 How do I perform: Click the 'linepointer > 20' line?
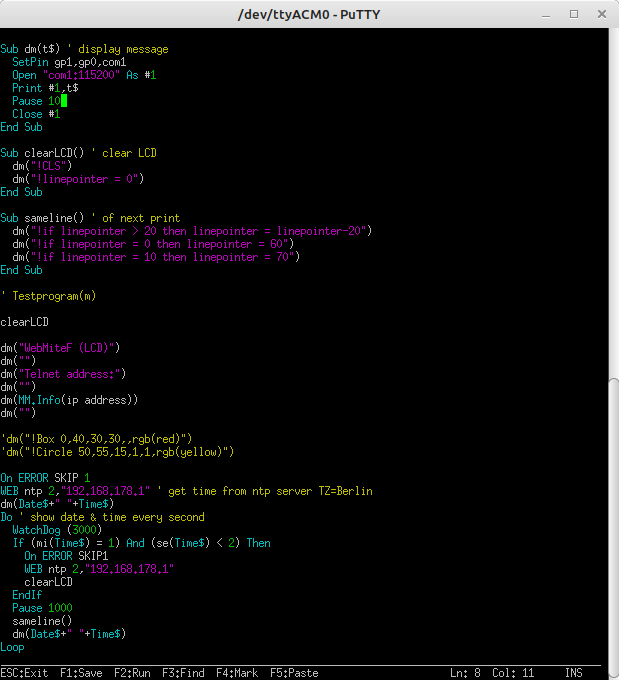click(192, 231)
